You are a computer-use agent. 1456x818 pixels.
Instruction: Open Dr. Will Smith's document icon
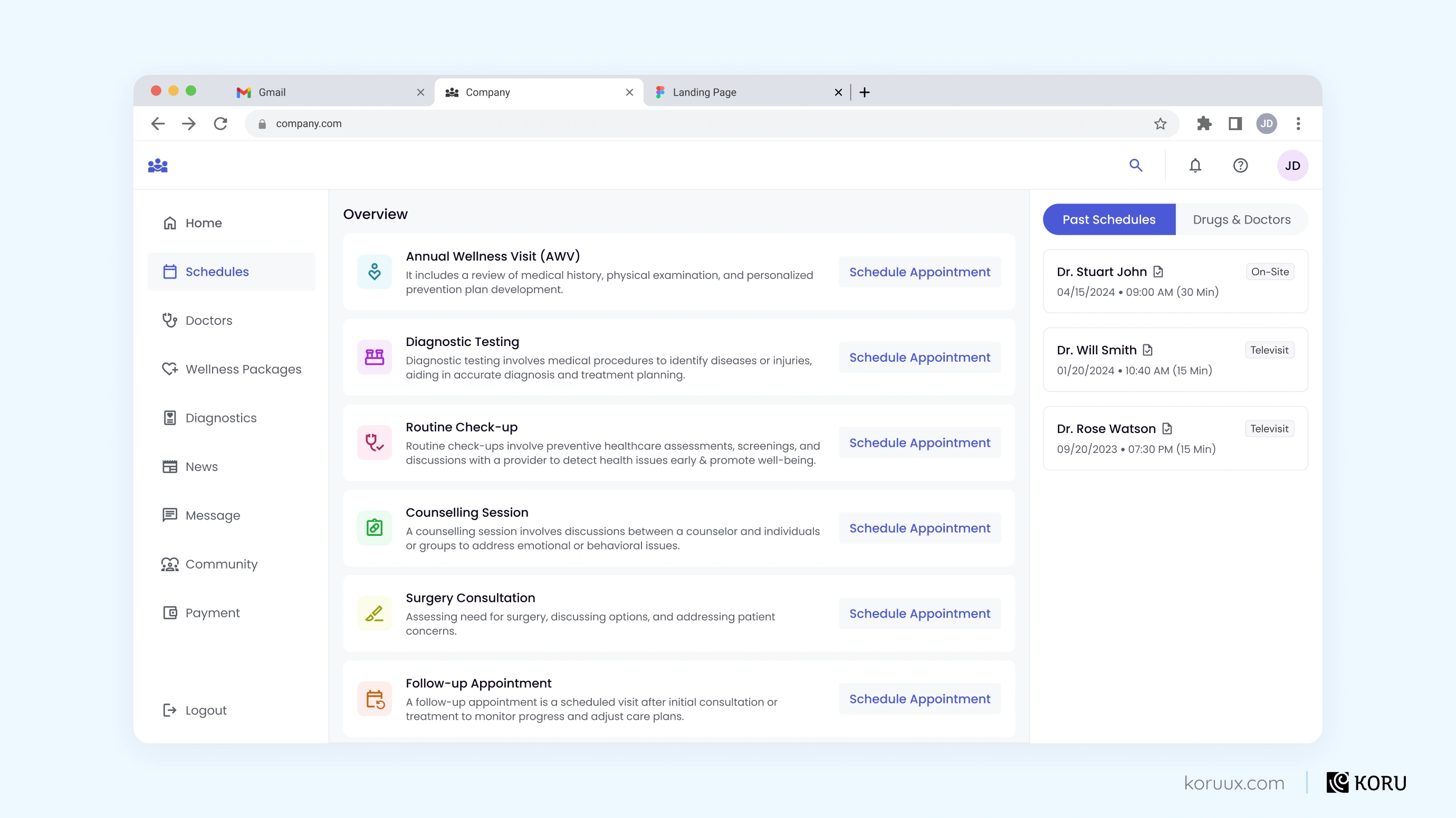click(1147, 350)
